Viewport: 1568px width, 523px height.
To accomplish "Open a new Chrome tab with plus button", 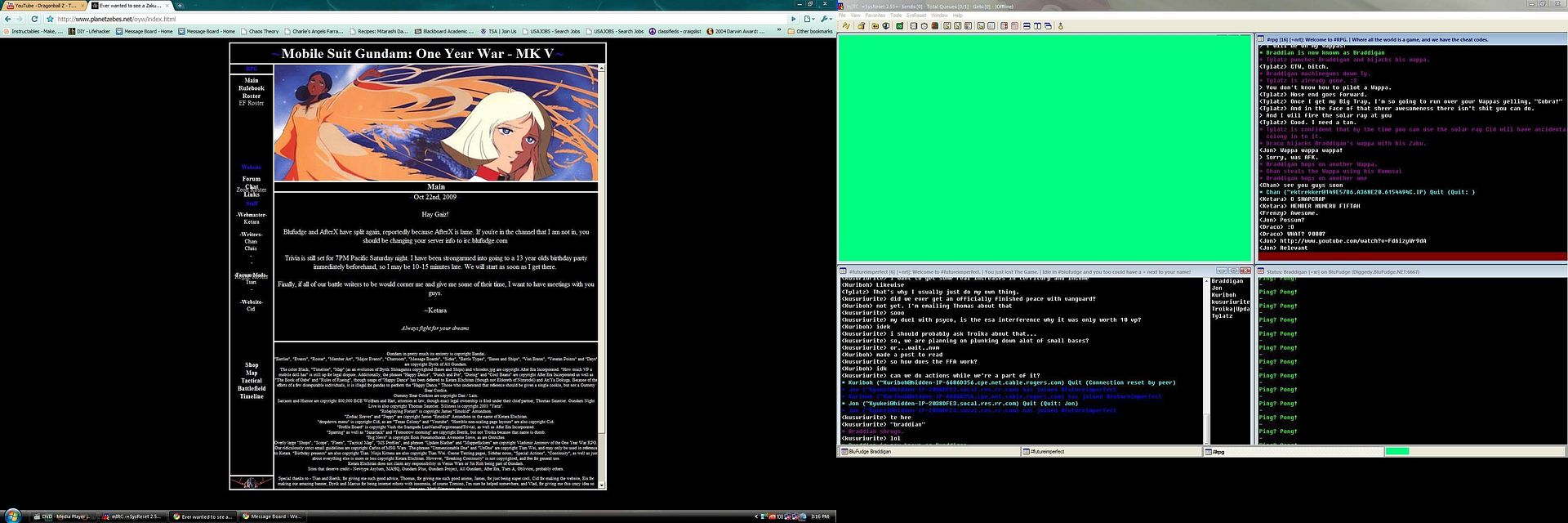I will coord(178,6).
